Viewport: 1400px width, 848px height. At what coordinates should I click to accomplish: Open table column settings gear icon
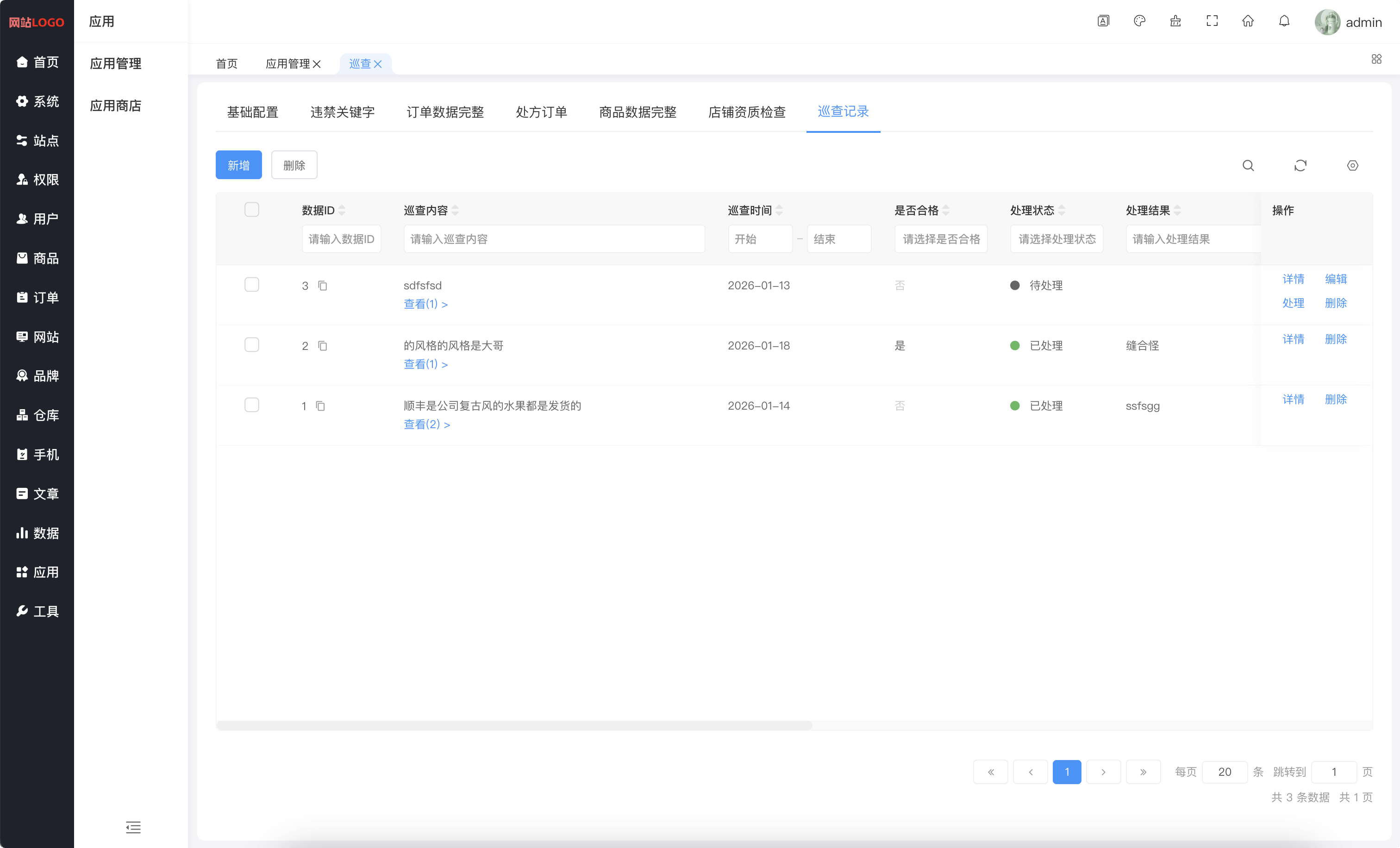click(1352, 165)
